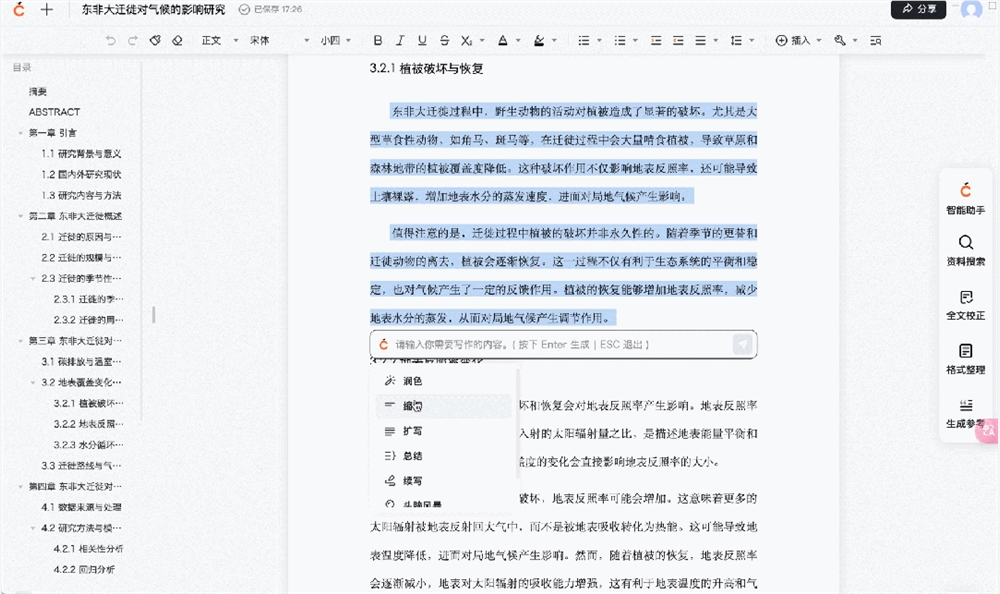Viewport: 1000px width, 594px height.
Task: Choose 润色 from the AI menu
Action: click(413, 381)
